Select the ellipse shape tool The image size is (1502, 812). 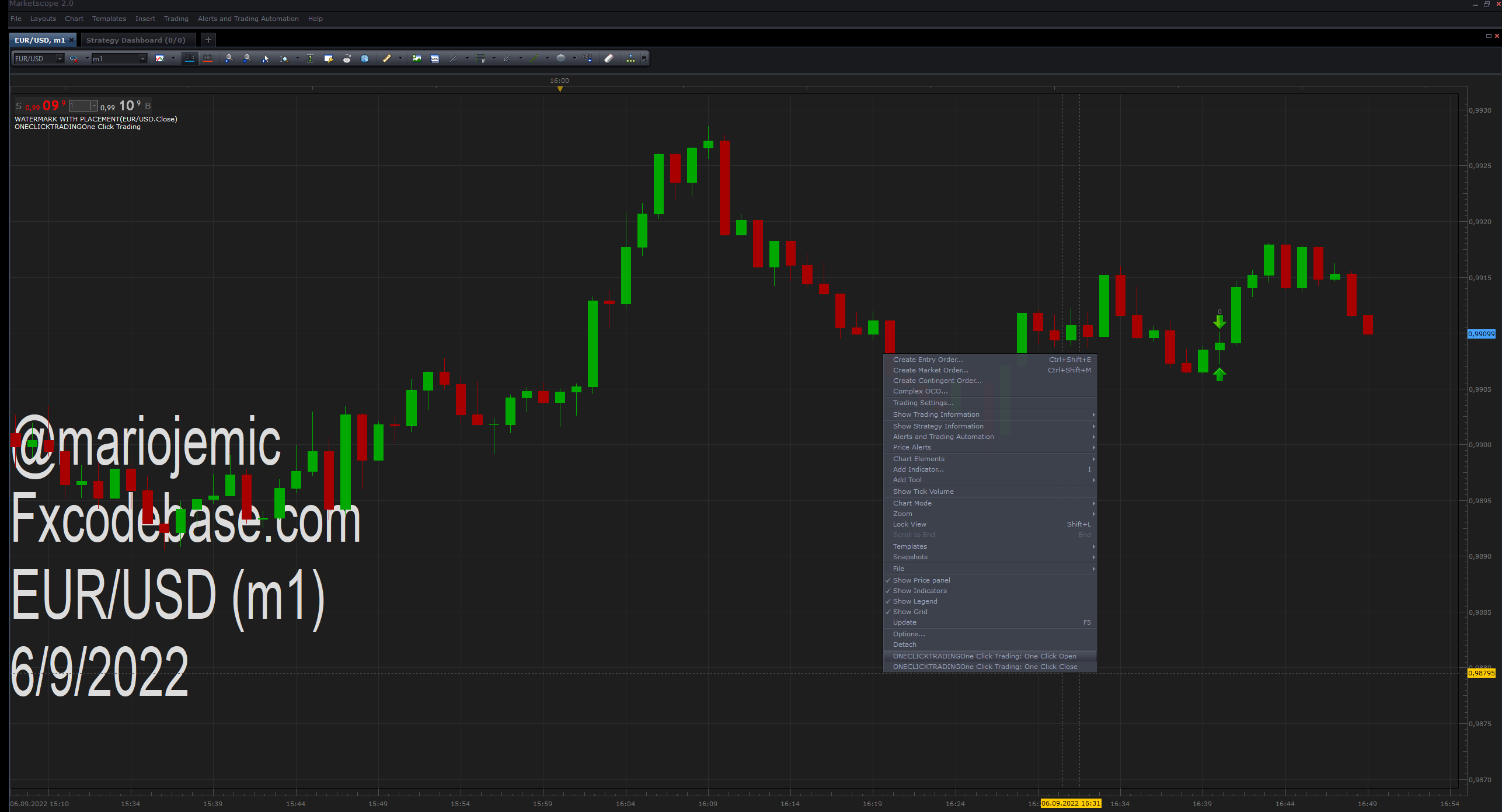tap(561, 58)
